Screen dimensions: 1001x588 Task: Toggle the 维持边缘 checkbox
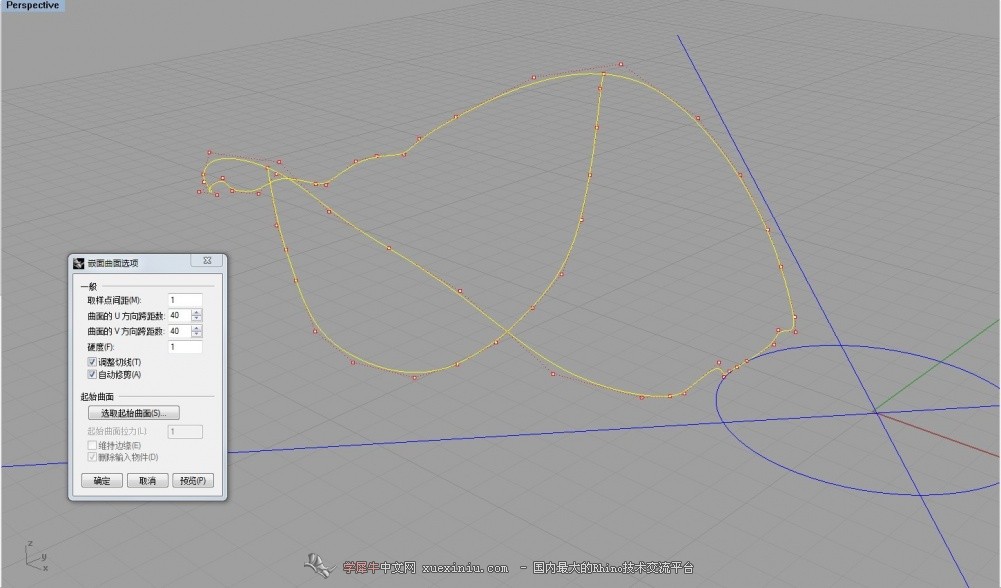(92, 445)
